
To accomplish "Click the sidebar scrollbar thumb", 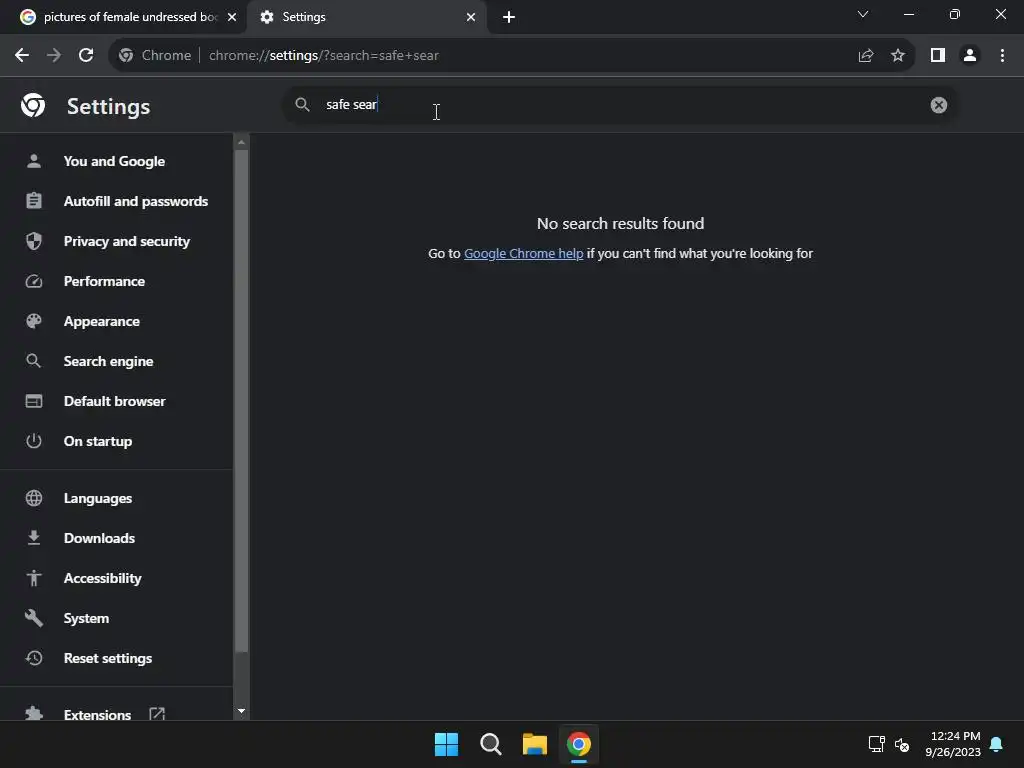I will pos(242,401).
